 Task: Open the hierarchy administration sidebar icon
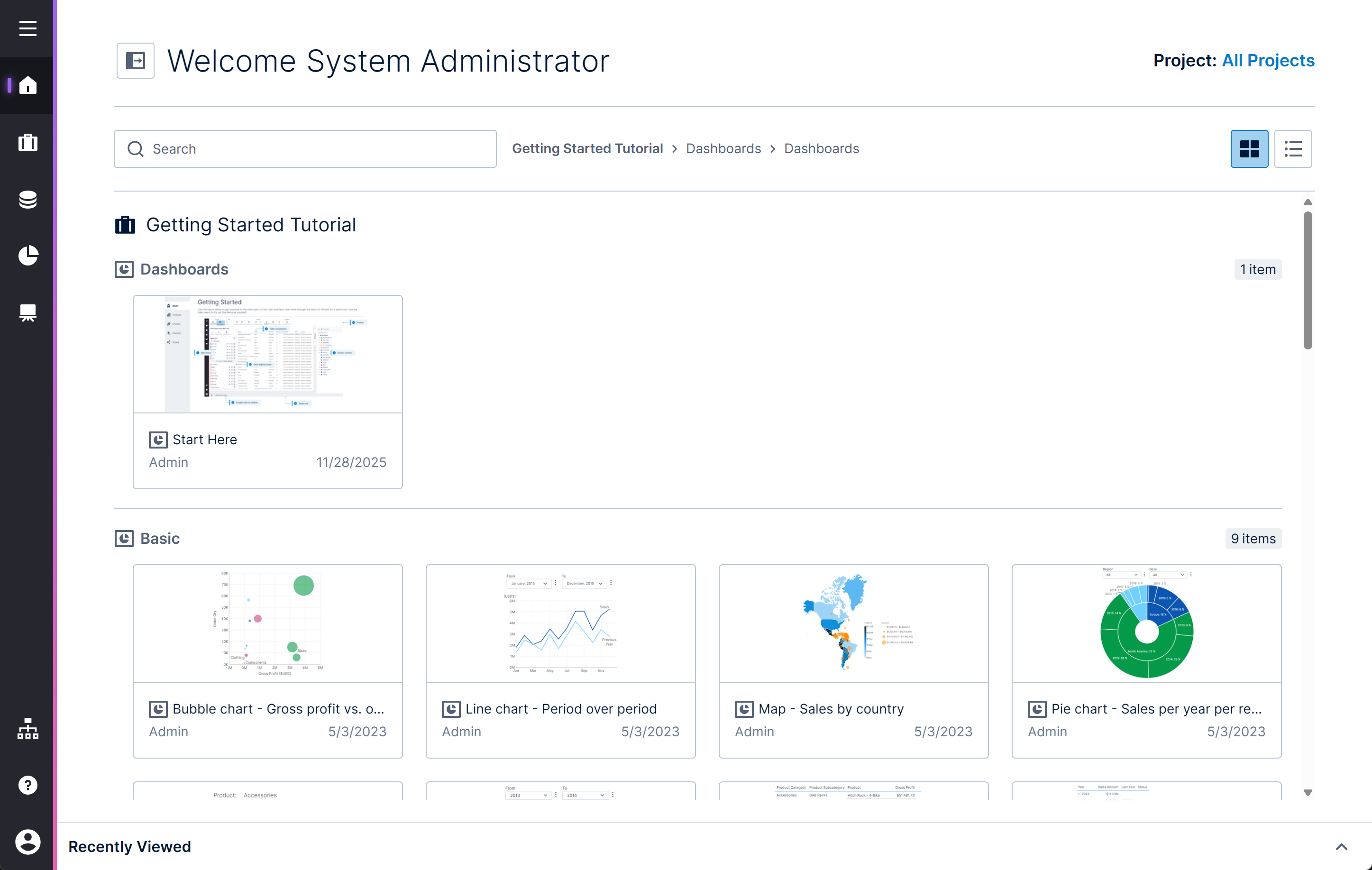27,728
